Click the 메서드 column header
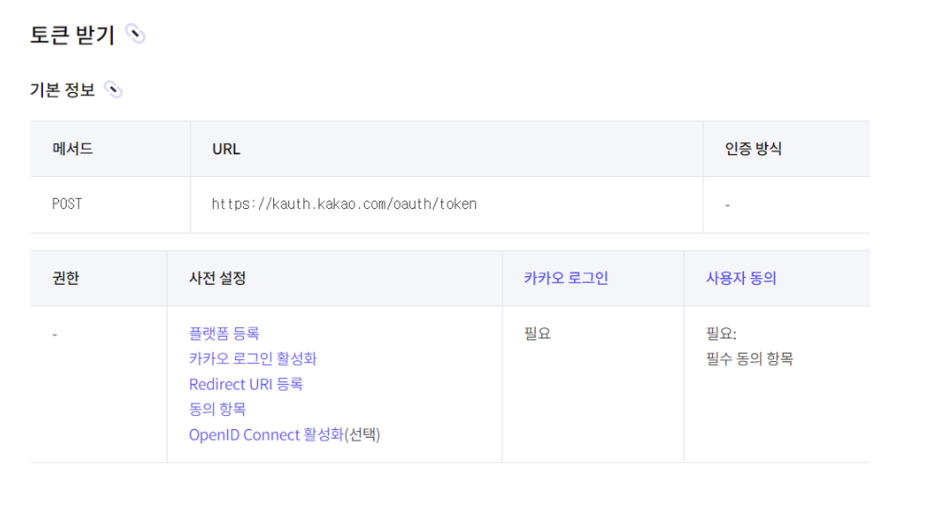Image resolution: width=929 pixels, height=507 pixels. point(72,149)
